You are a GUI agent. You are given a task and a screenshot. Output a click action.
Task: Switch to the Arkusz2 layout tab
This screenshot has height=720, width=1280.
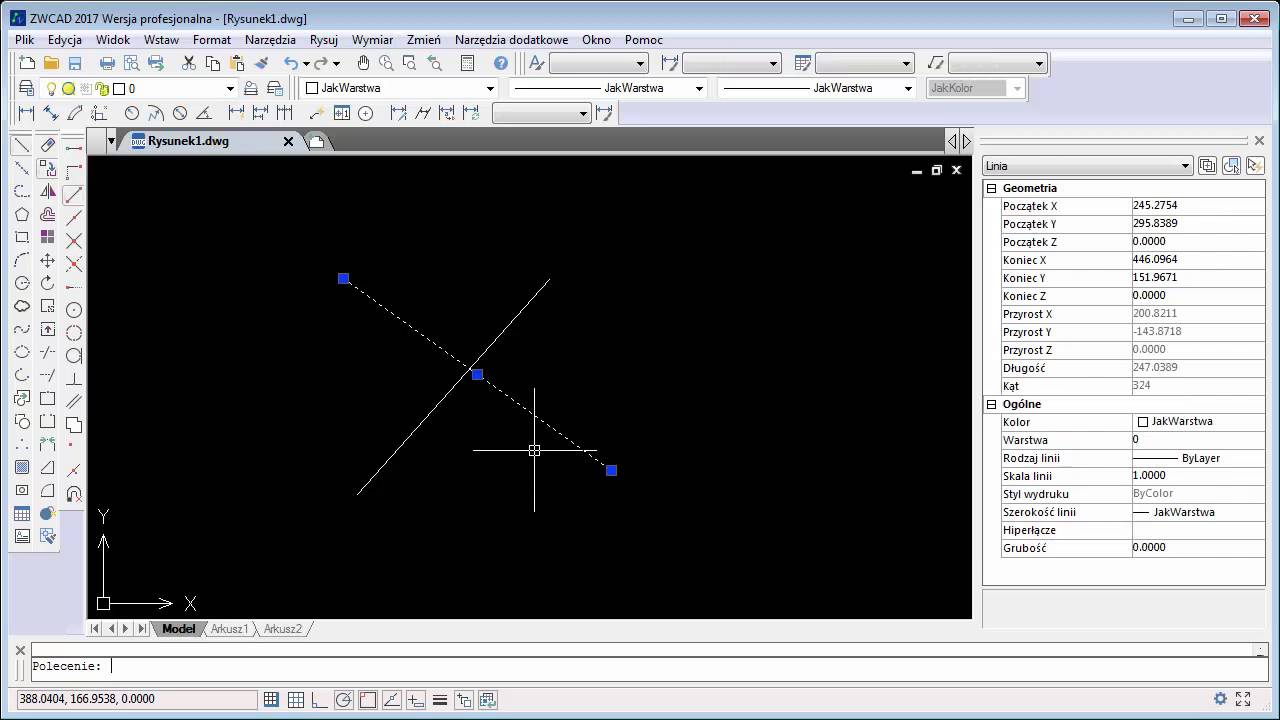[283, 629]
